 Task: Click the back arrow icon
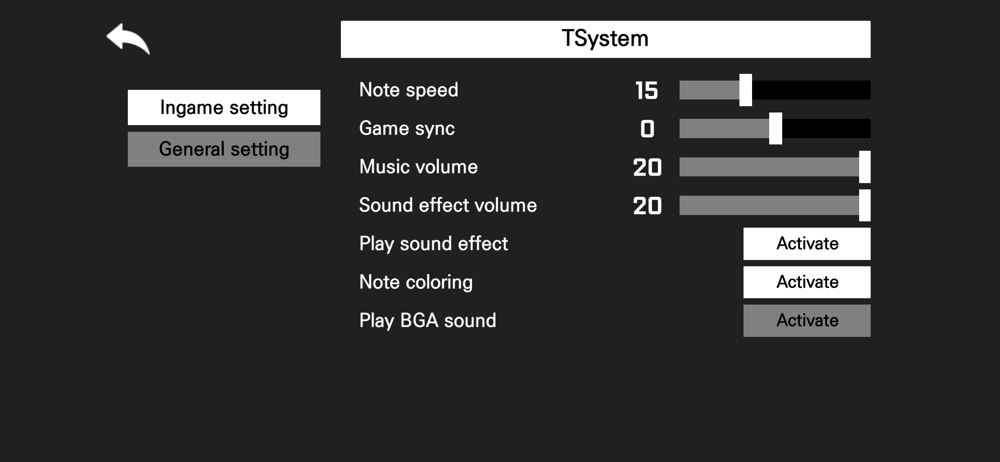[128, 40]
